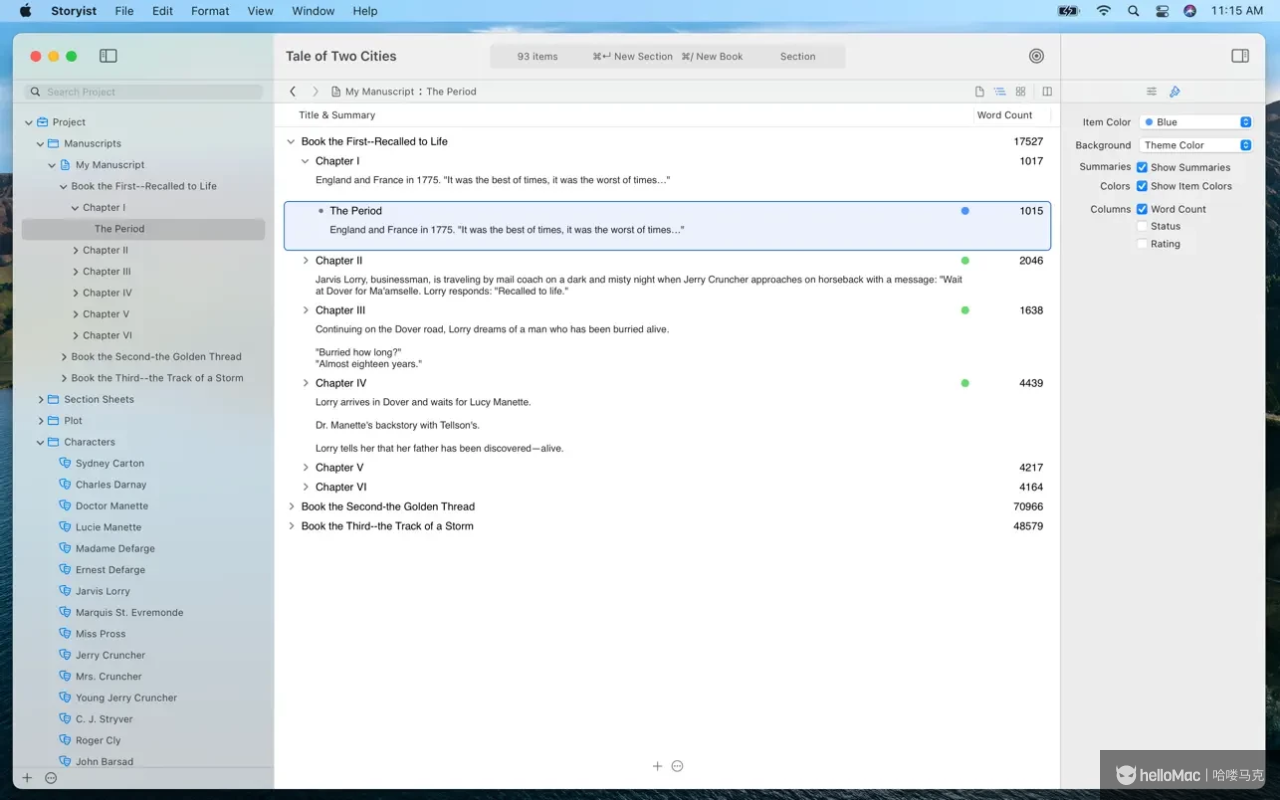Open Control Center in the menu bar
The image size is (1280, 800).
(x=1162, y=11)
